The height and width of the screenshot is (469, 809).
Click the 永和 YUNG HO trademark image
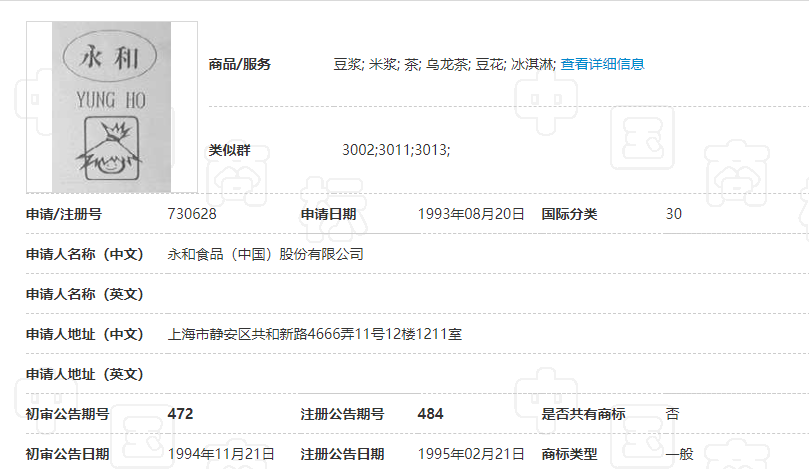coord(111,107)
